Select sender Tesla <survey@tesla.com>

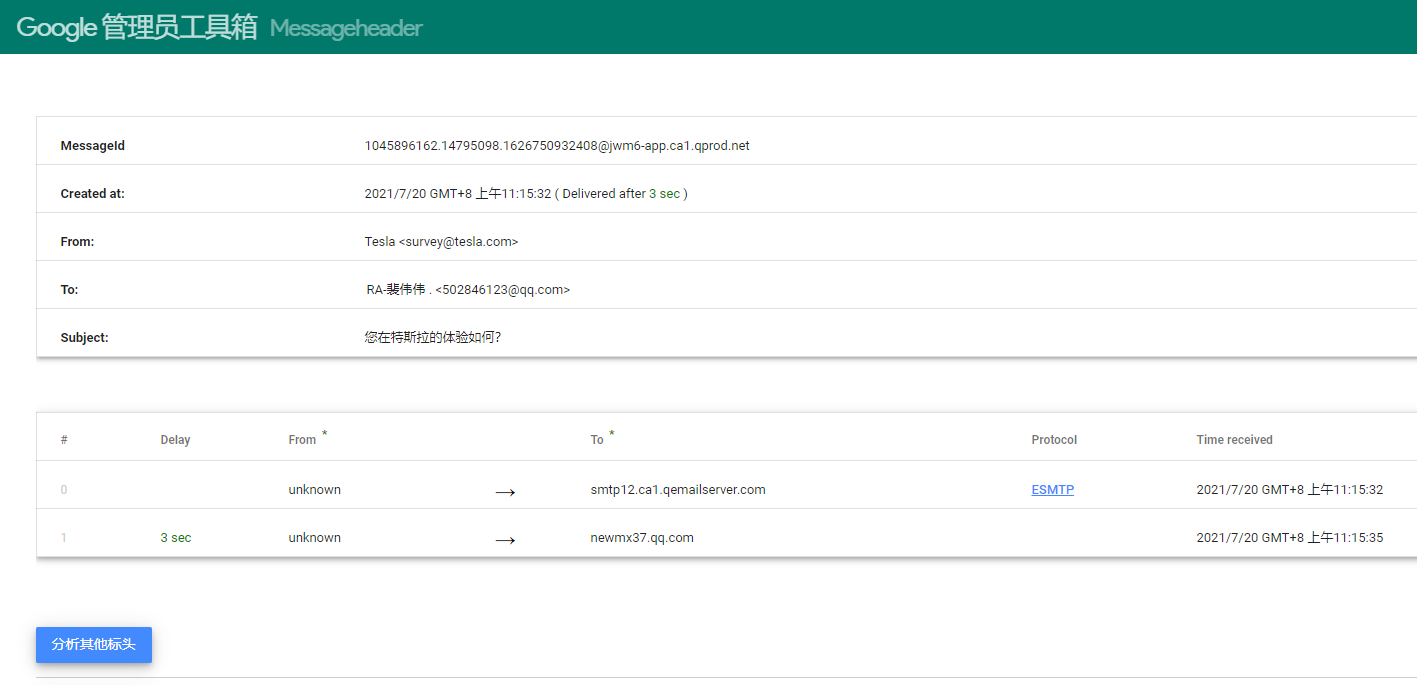(442, 241)
